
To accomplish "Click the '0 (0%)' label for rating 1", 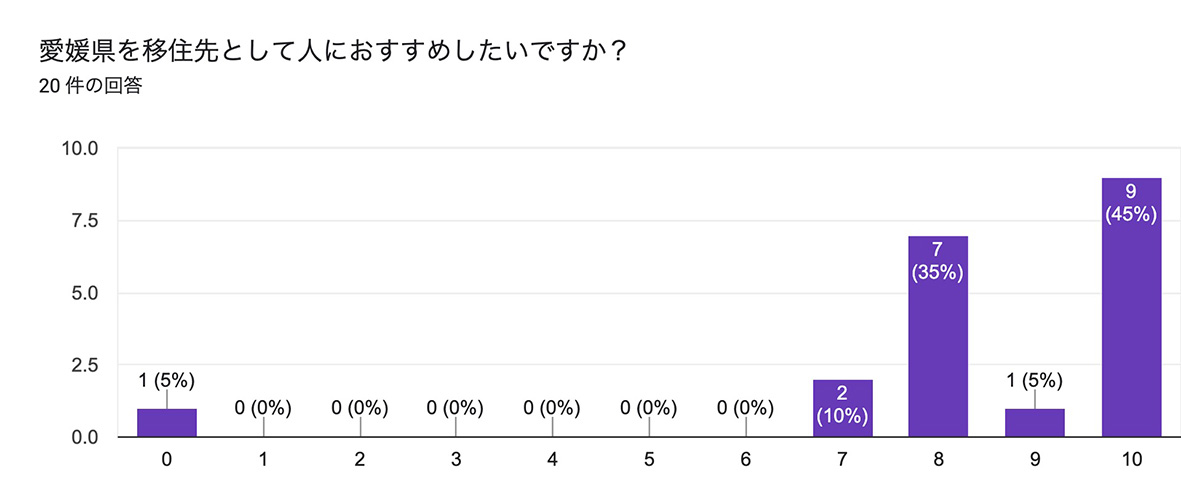I will click(263, 409).
